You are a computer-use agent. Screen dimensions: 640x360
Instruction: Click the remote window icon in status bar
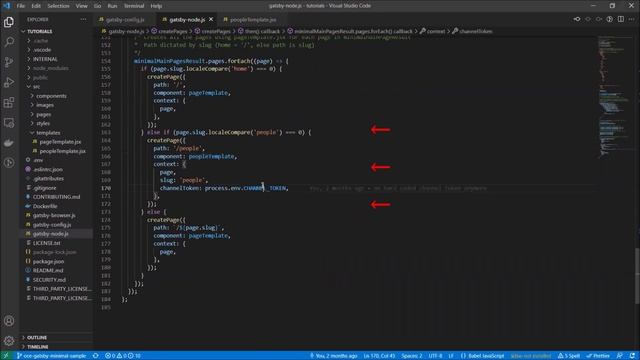(x=6, y=356)
